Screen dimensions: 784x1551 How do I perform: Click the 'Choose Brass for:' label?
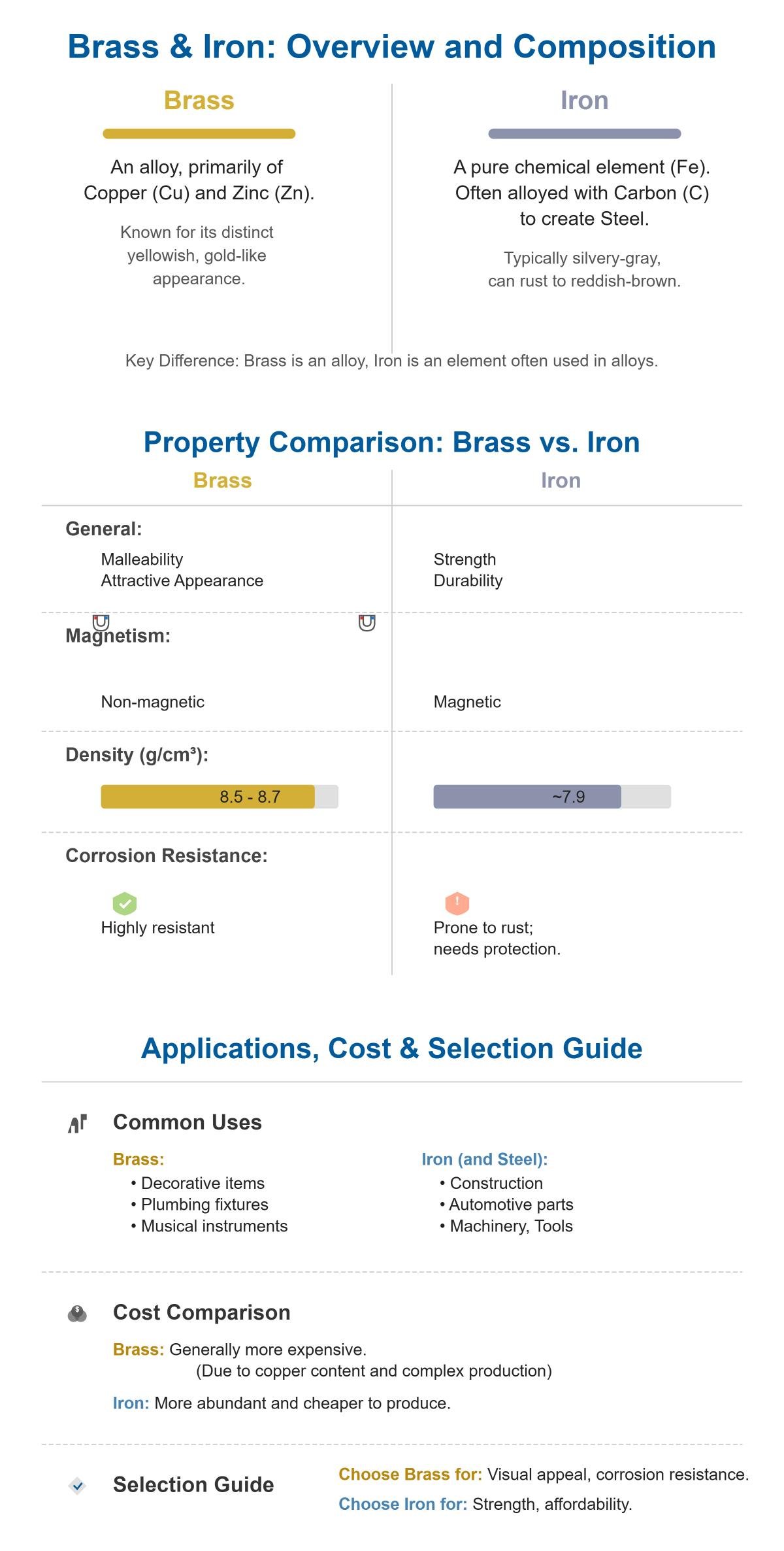(410, 1475)
